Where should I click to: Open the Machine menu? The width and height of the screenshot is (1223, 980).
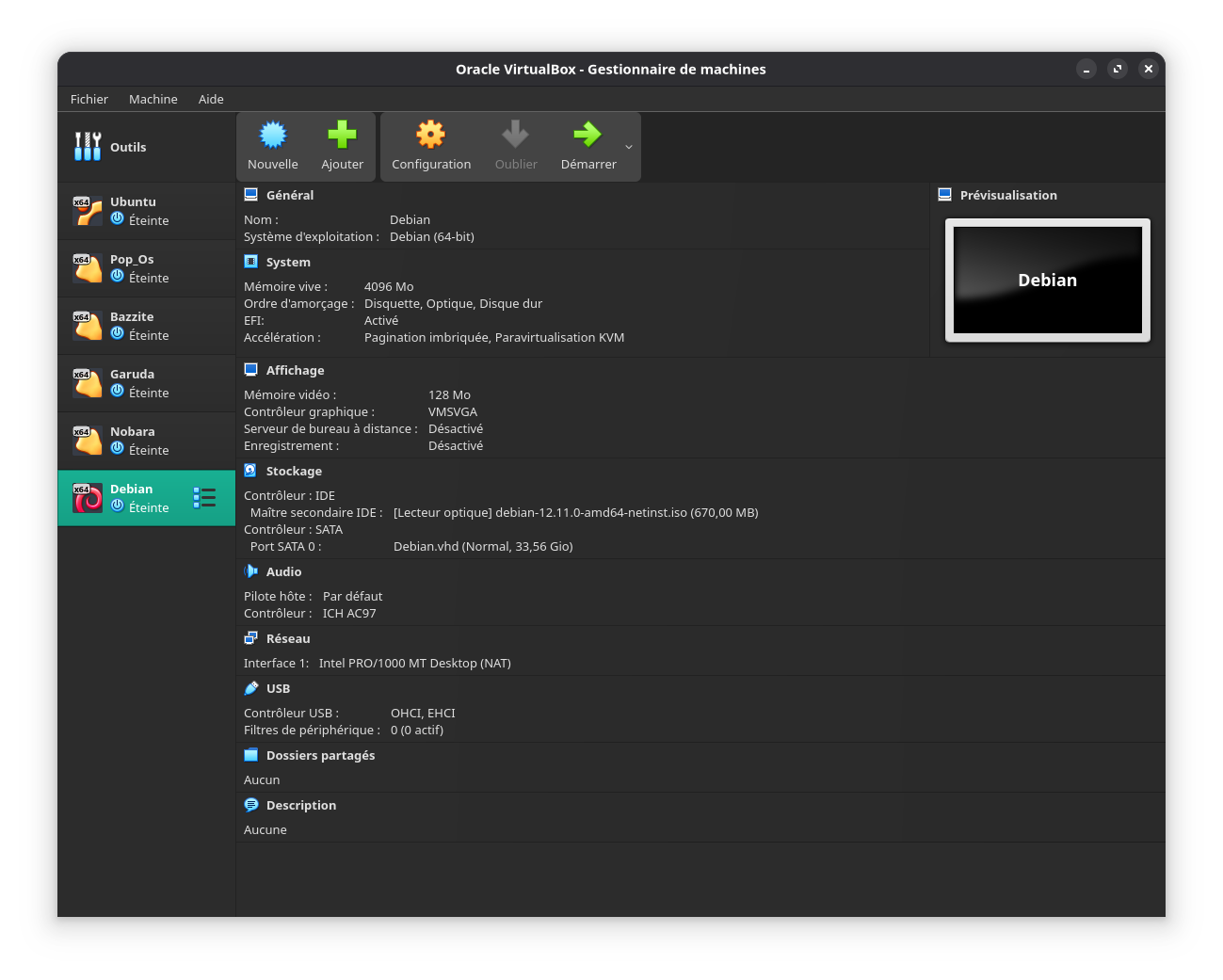click(x=153, y=99)
